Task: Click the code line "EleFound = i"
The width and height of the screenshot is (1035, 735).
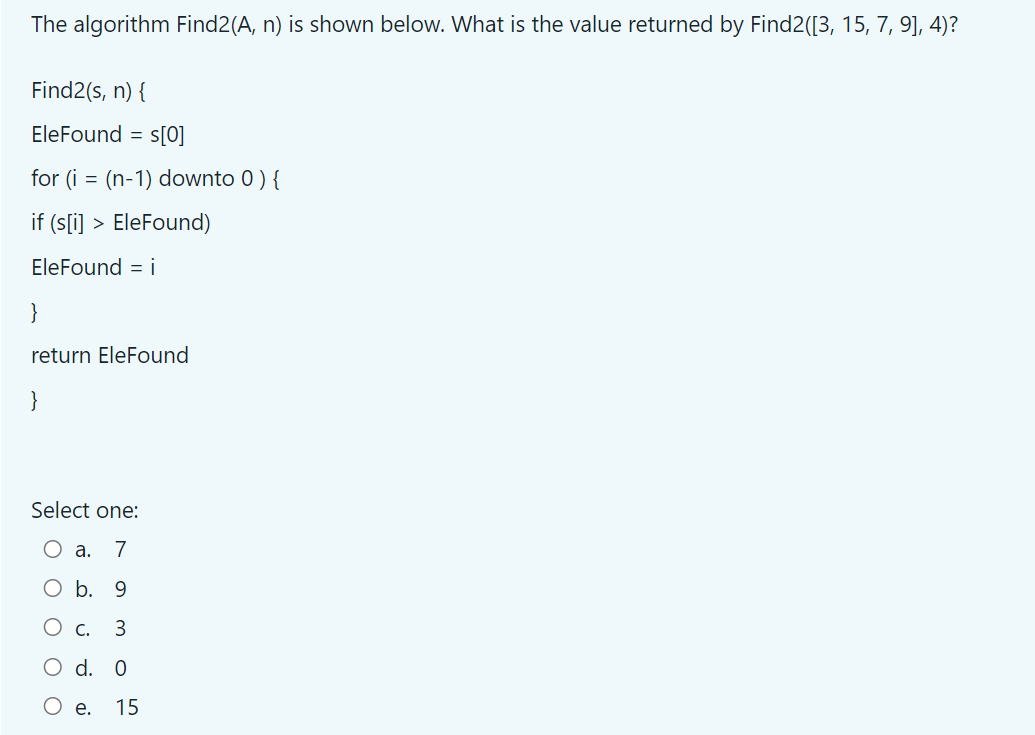Action: [92, 267]
